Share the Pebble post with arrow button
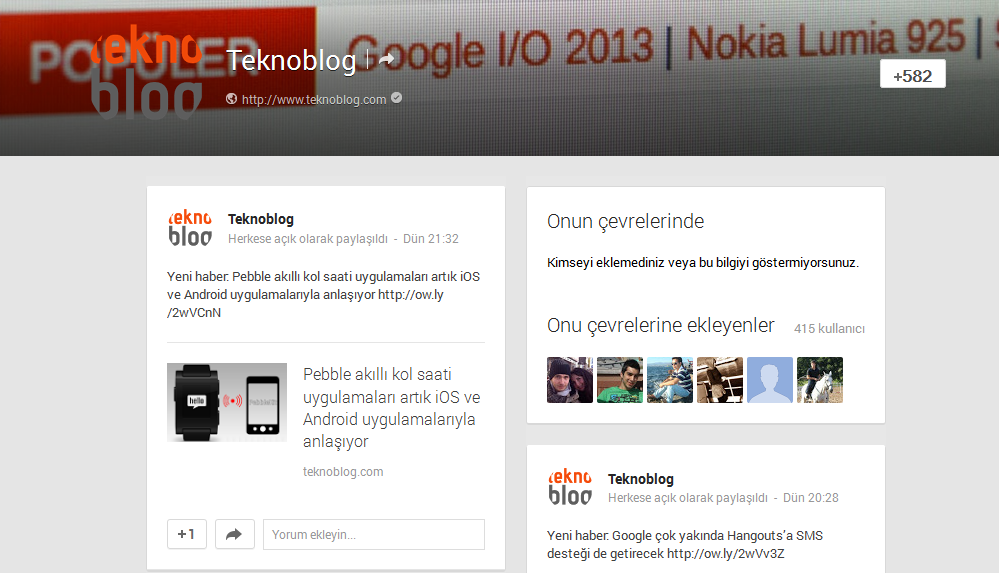The height and width of the screenshot is (573, 999). pyautogui.click(x=234, y=534)
